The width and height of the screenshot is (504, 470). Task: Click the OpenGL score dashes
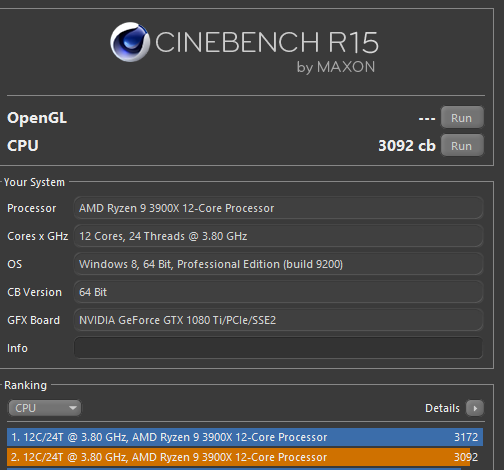(427, 118)
